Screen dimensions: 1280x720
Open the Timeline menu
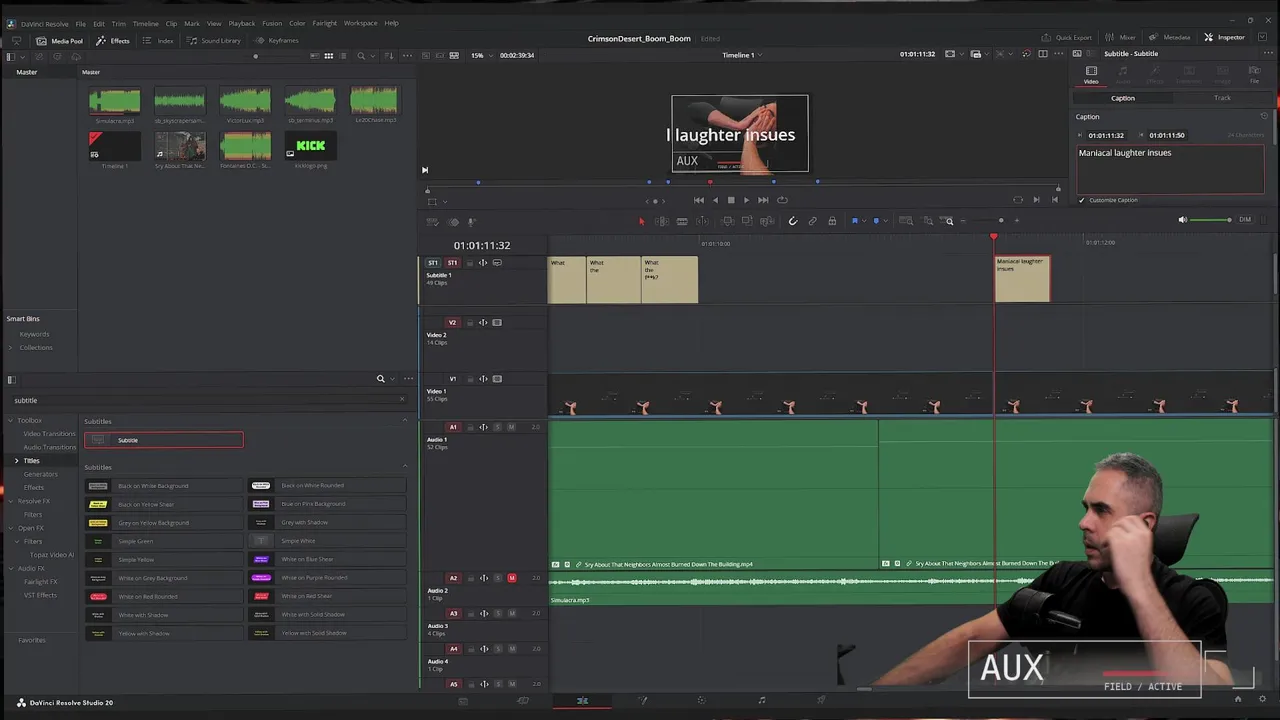coord(145,23)
